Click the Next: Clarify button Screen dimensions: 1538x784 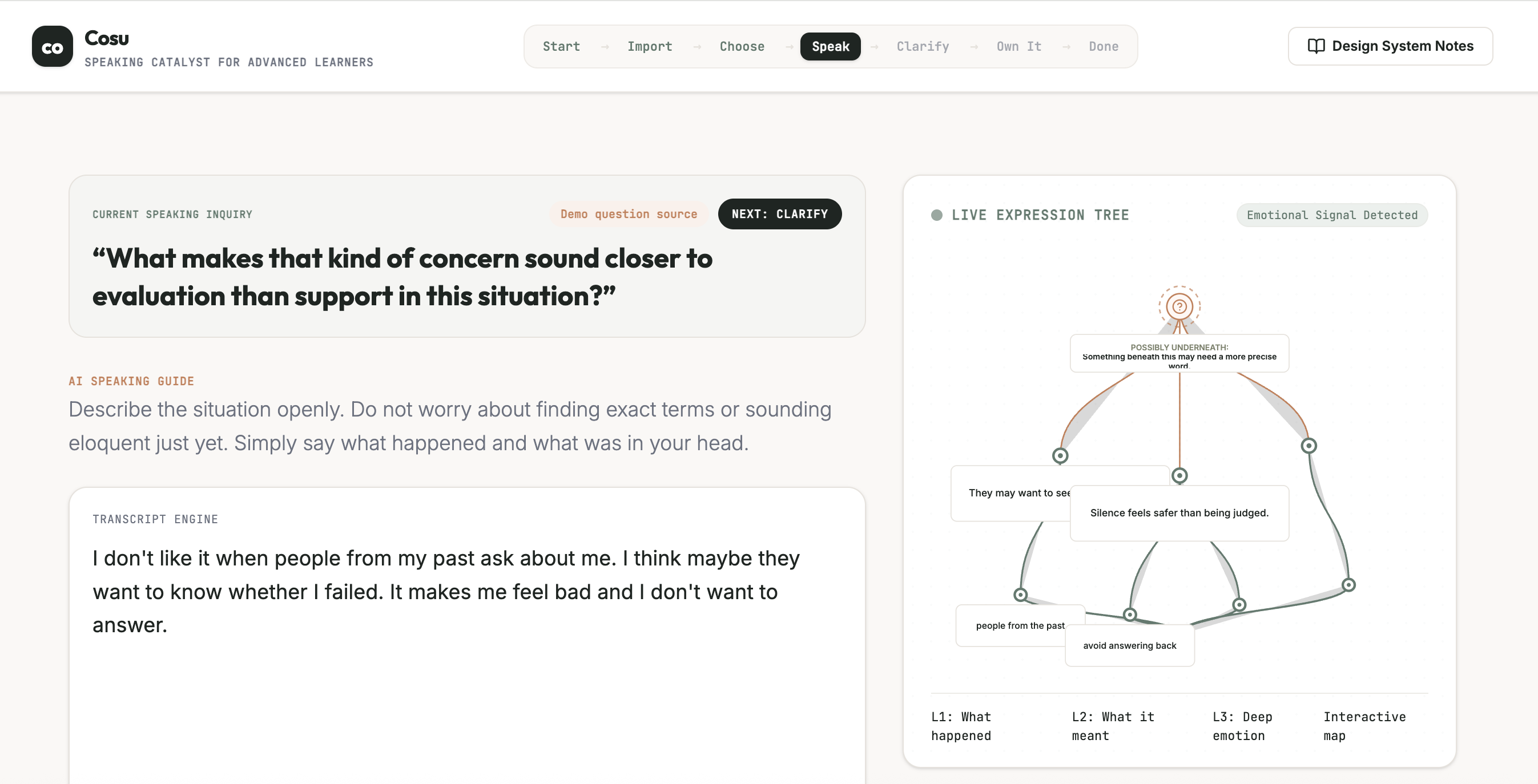[x=780, y=214]
